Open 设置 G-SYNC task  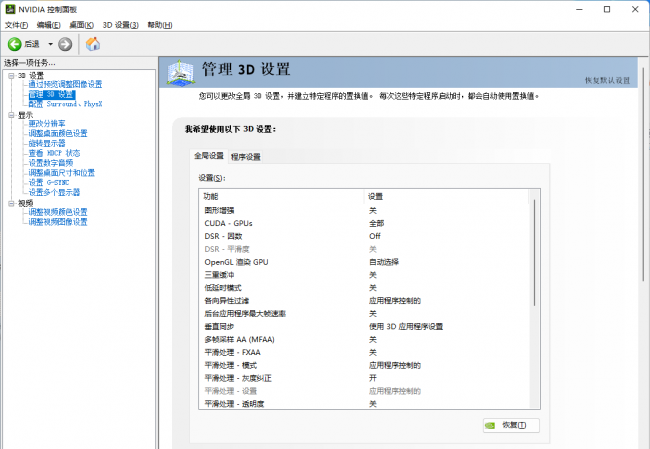click(x=49, y=182)
